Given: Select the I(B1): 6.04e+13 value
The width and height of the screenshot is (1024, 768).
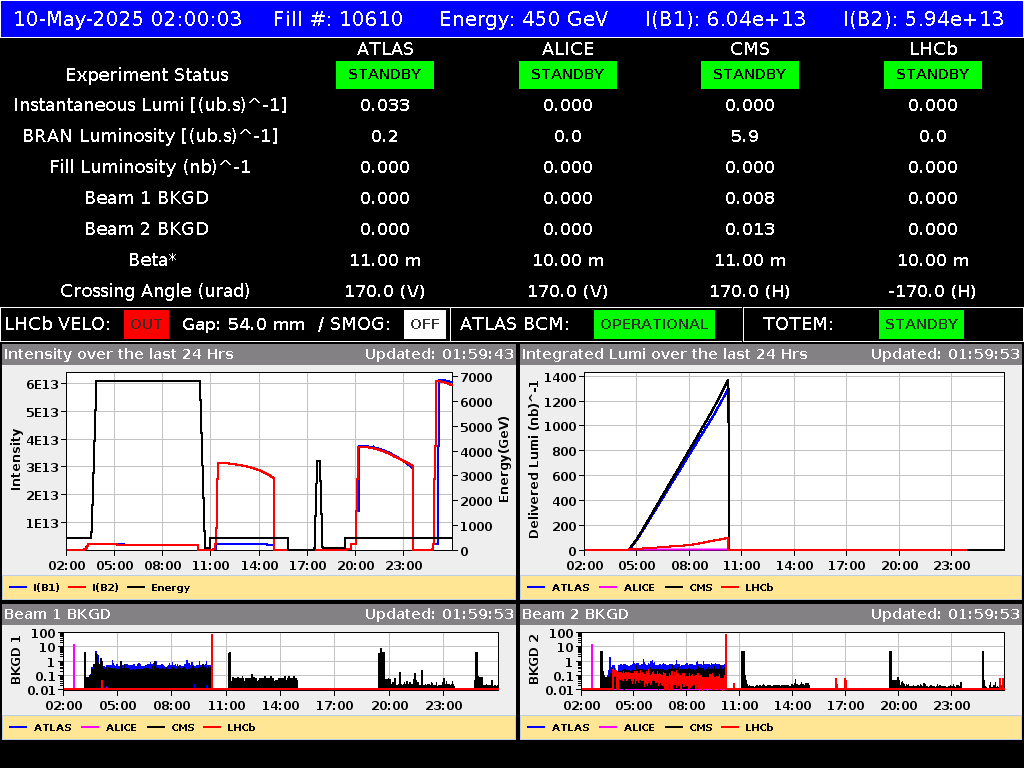Looking at the screenshot, I should (x=726, y=19).
